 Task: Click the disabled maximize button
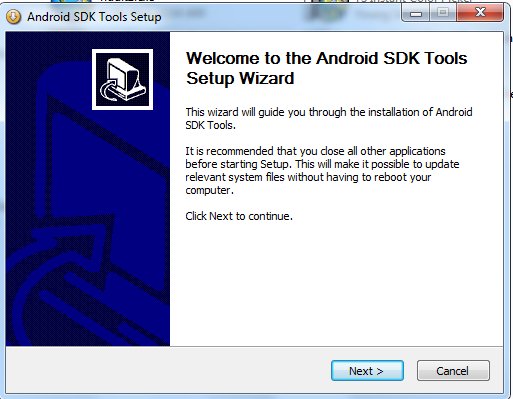(x=443, y=13)
